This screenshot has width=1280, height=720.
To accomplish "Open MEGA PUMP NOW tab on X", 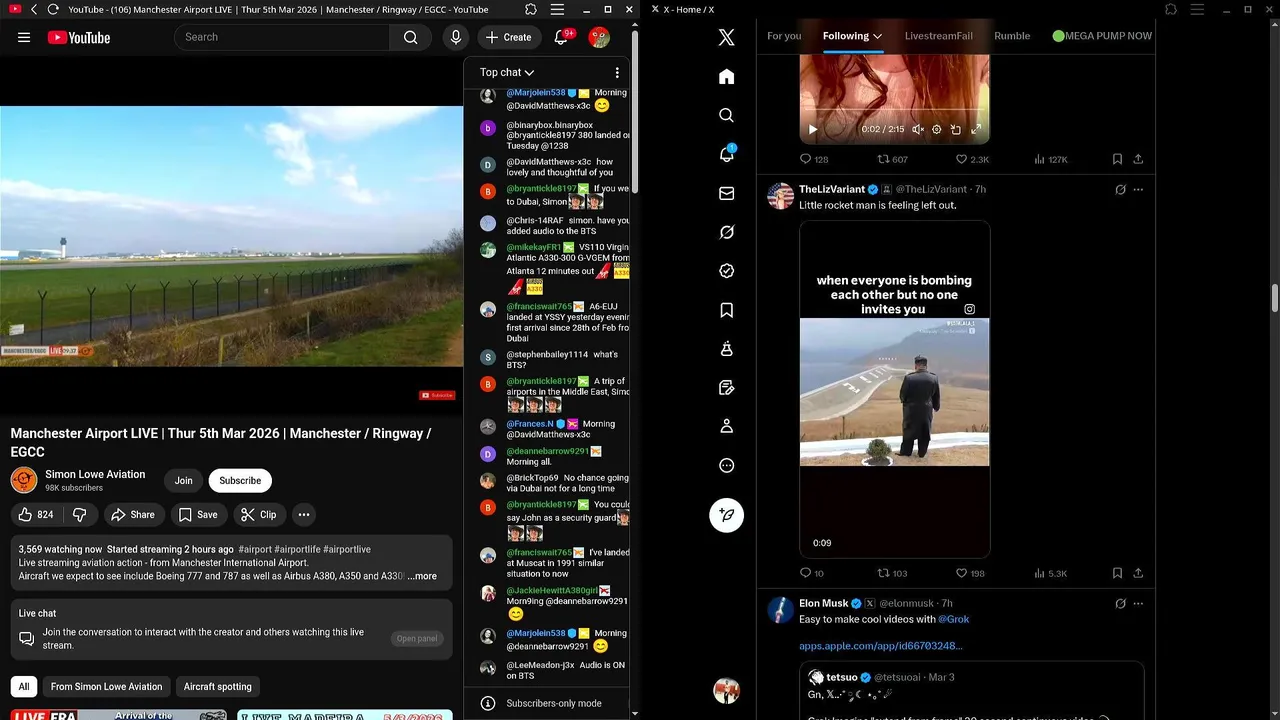I will (x=1102, y=36).
